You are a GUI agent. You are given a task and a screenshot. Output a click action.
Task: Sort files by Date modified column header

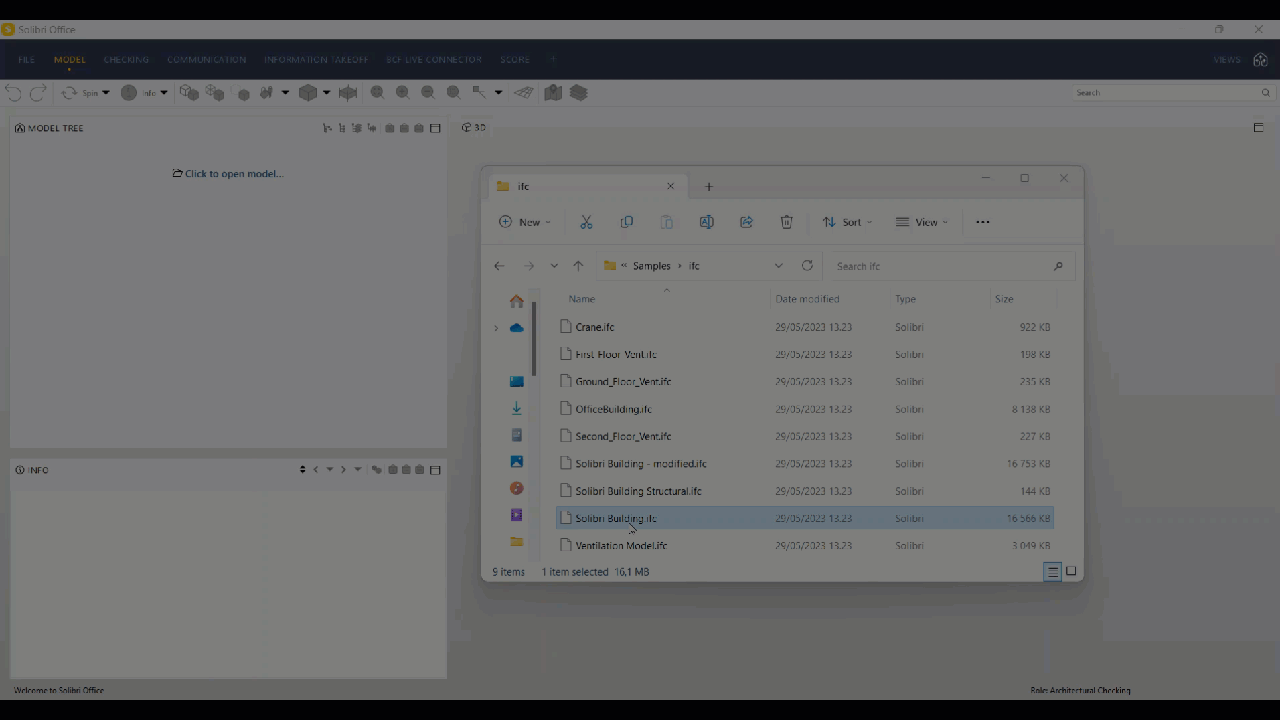click(807, 299)
